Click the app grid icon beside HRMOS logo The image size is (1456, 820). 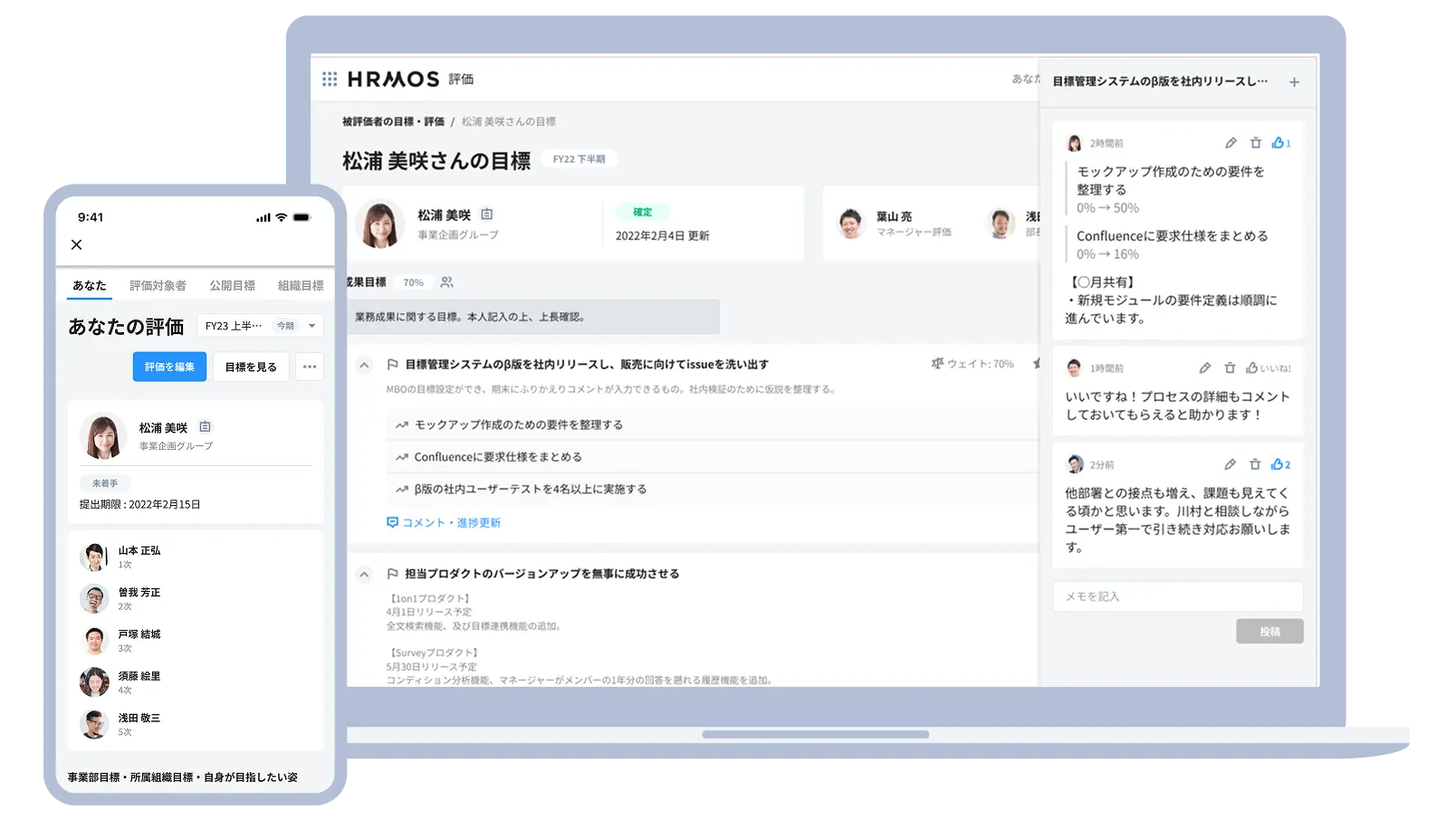click(329, 79)
